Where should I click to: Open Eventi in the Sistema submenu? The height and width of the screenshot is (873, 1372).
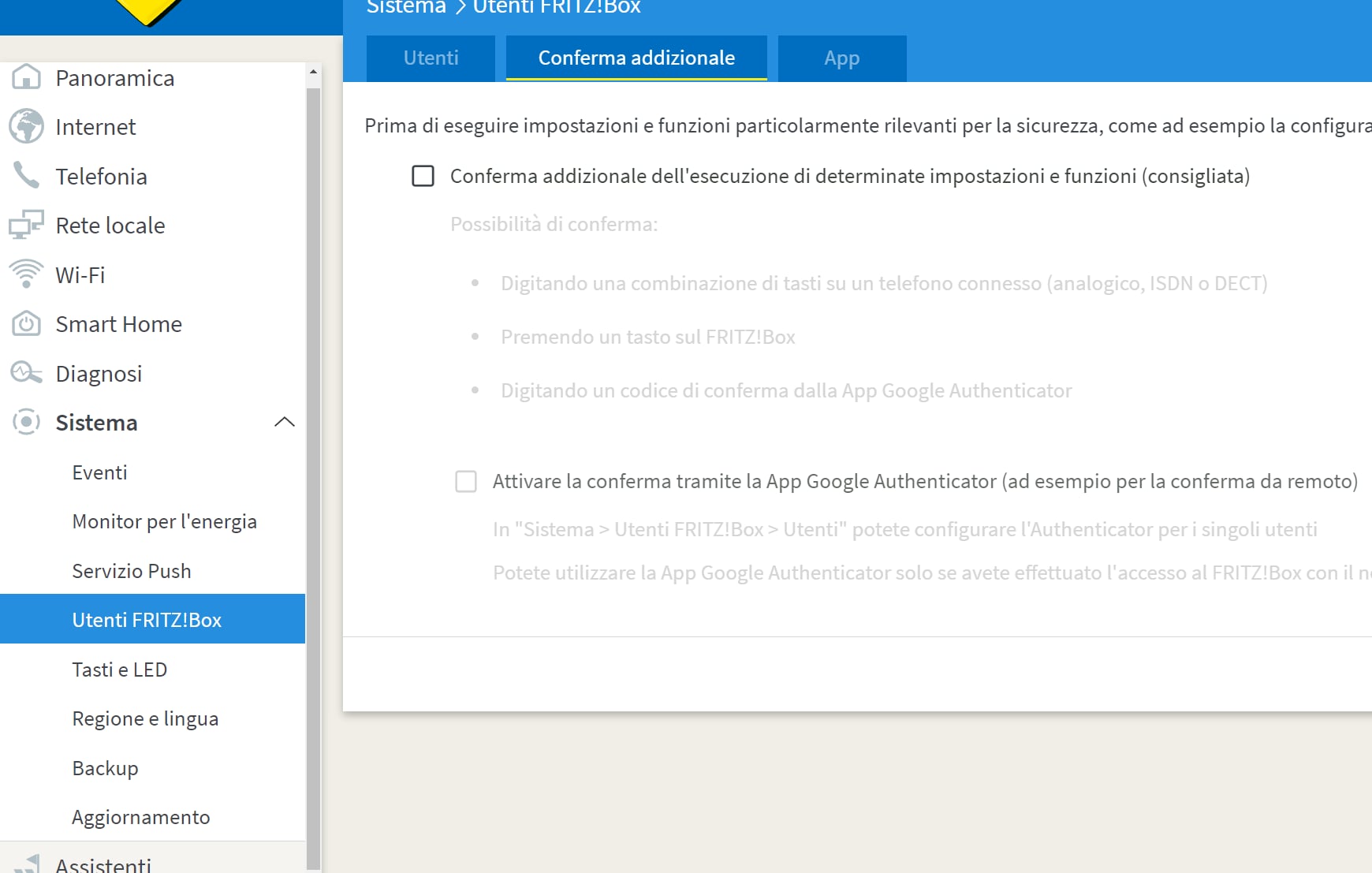99,472
